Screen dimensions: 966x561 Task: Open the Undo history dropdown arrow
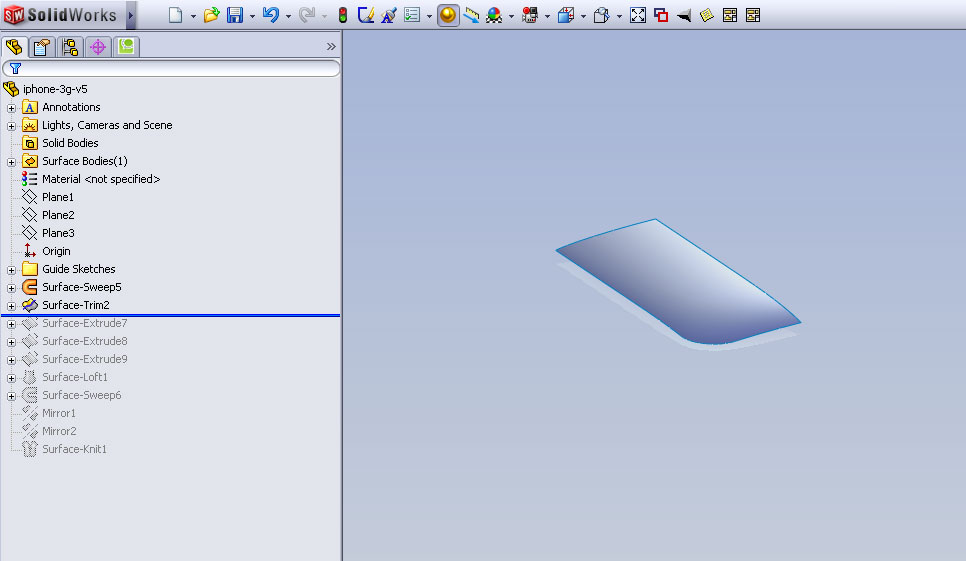(288, 16)
